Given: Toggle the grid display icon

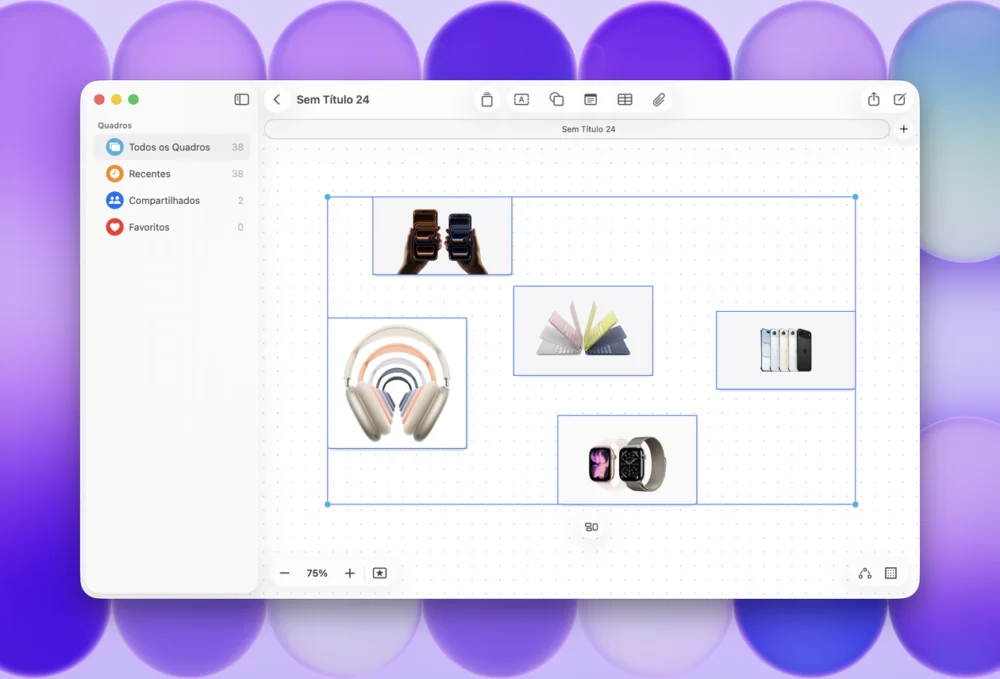Looking at the screenshot, I should (891, 573).
